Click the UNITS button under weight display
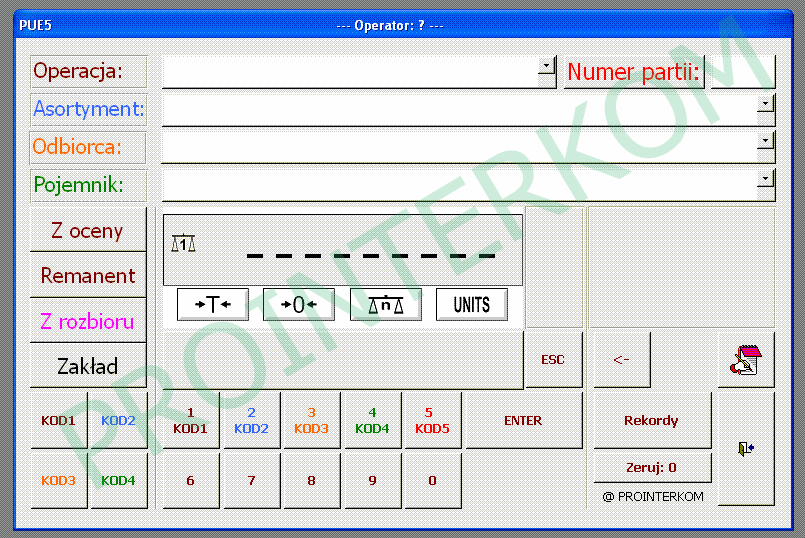This screenshot has width=805, height=538. 471,305
